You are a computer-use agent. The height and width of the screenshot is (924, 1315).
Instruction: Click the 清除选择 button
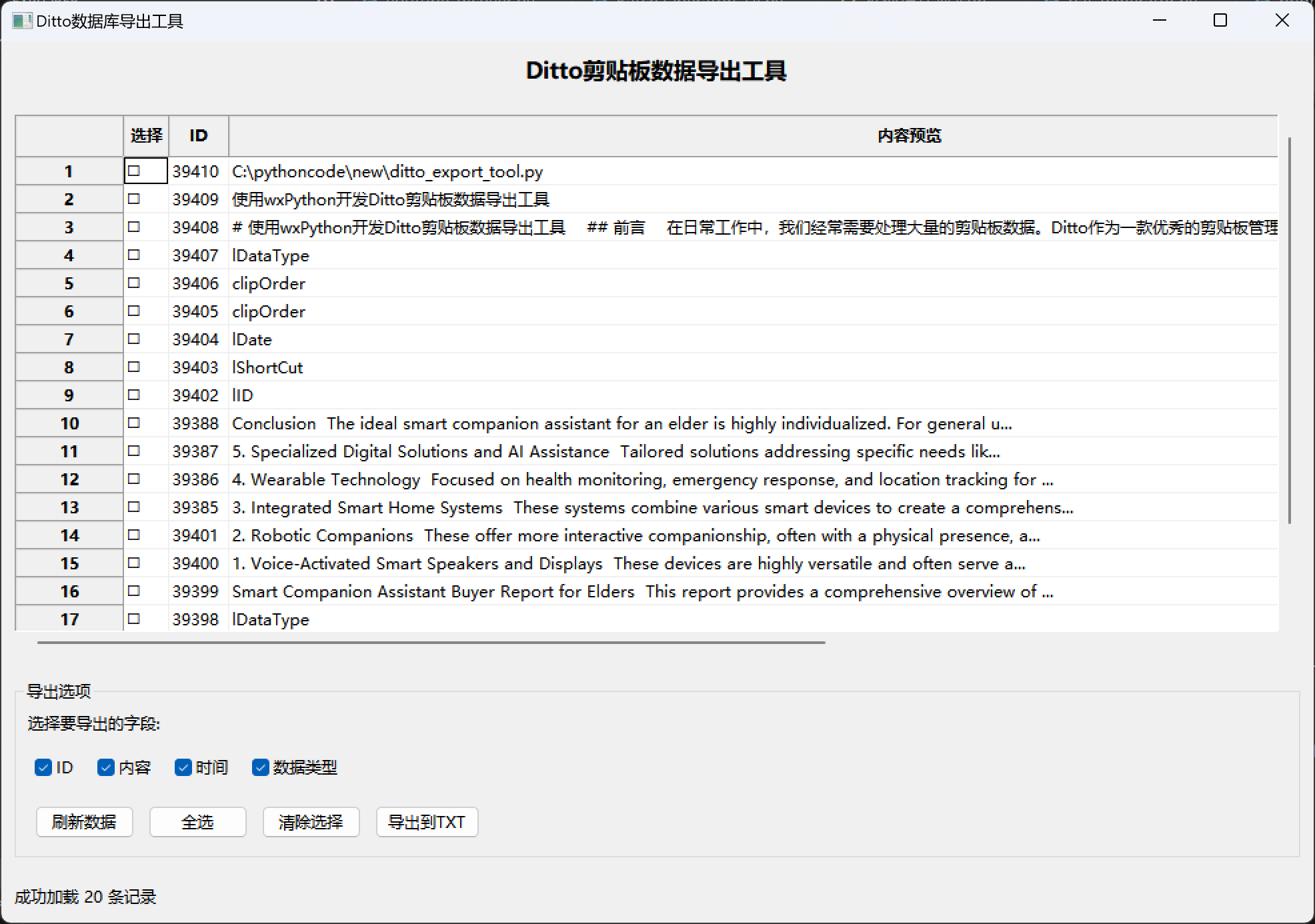311,822
